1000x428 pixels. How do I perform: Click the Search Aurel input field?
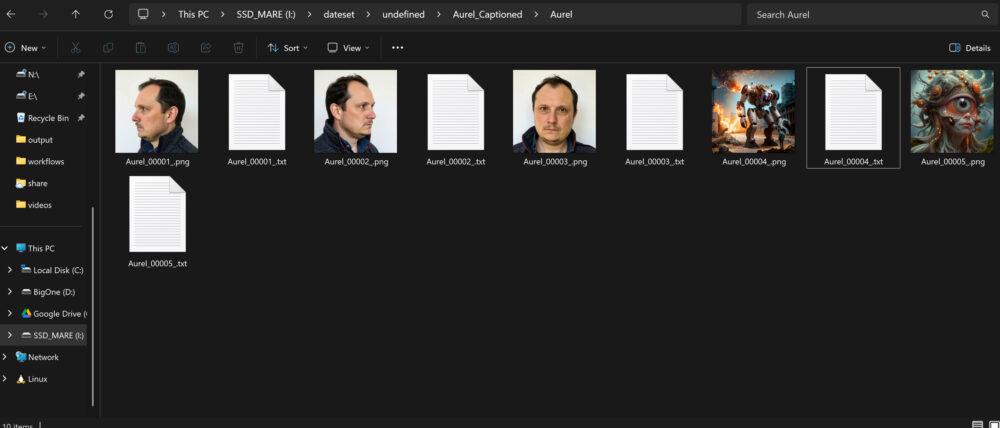click(860, 15)
